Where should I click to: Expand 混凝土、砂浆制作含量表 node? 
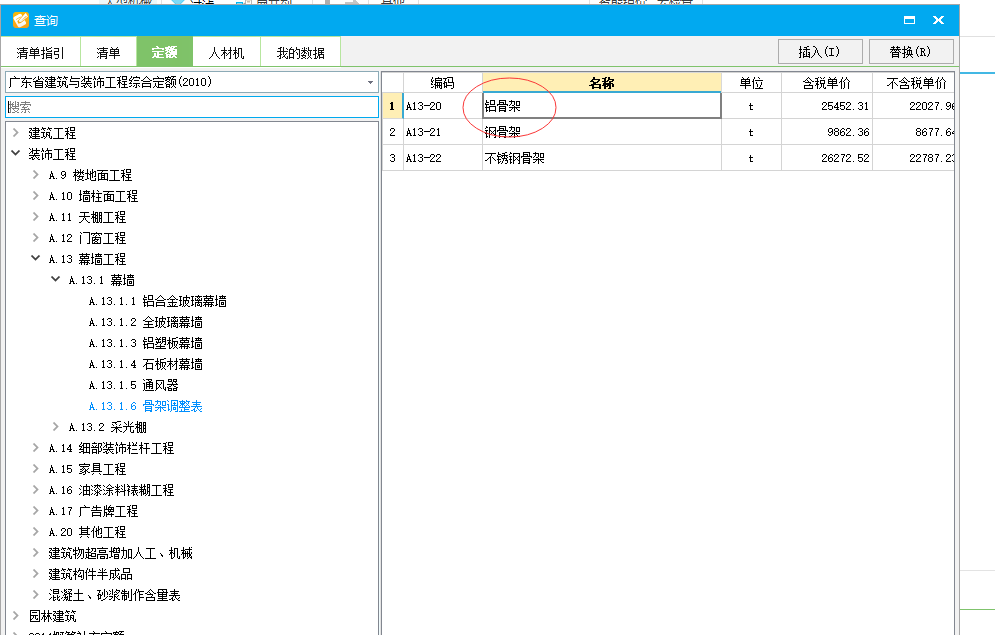[36, 594]
